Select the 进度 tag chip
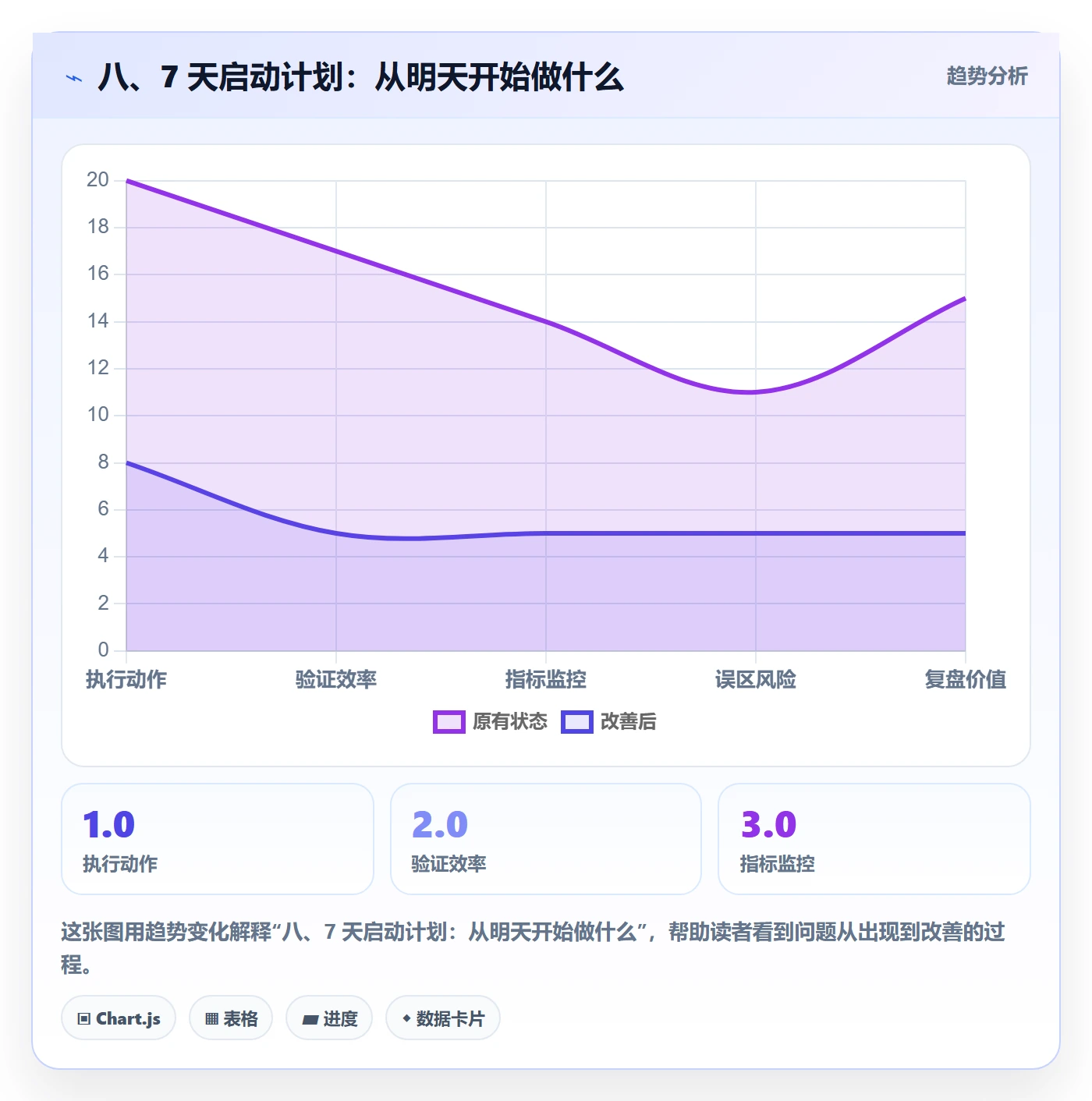The width and height of the screenshot is (1092, 1101). coord(329,1018)
